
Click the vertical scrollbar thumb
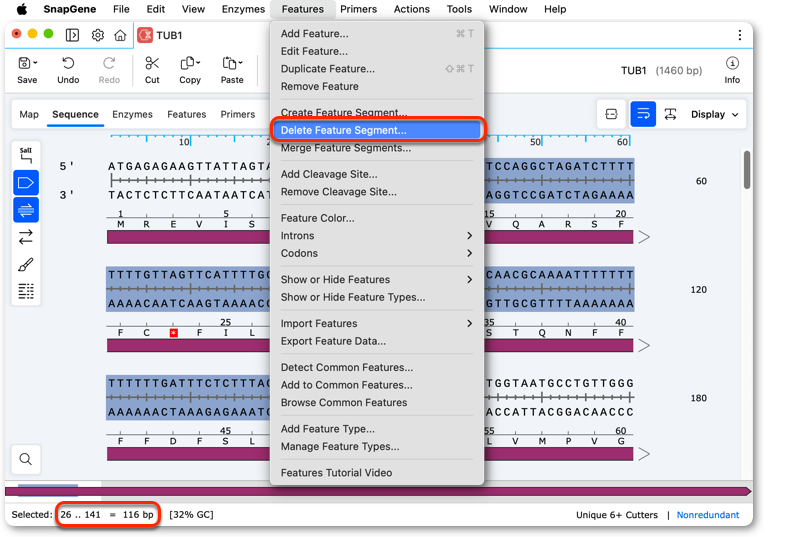pyautogui.click(x=747, y=170)
